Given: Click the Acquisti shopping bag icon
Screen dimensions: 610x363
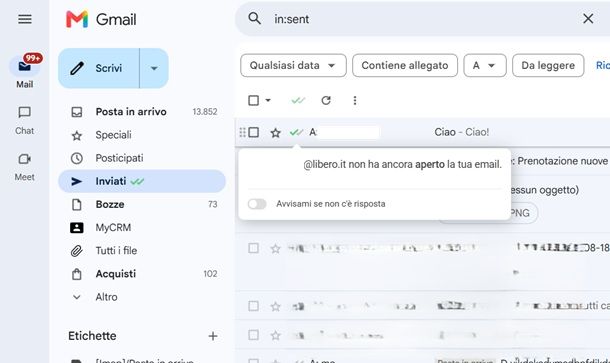Looking at the screenshot, I should 77,274.
